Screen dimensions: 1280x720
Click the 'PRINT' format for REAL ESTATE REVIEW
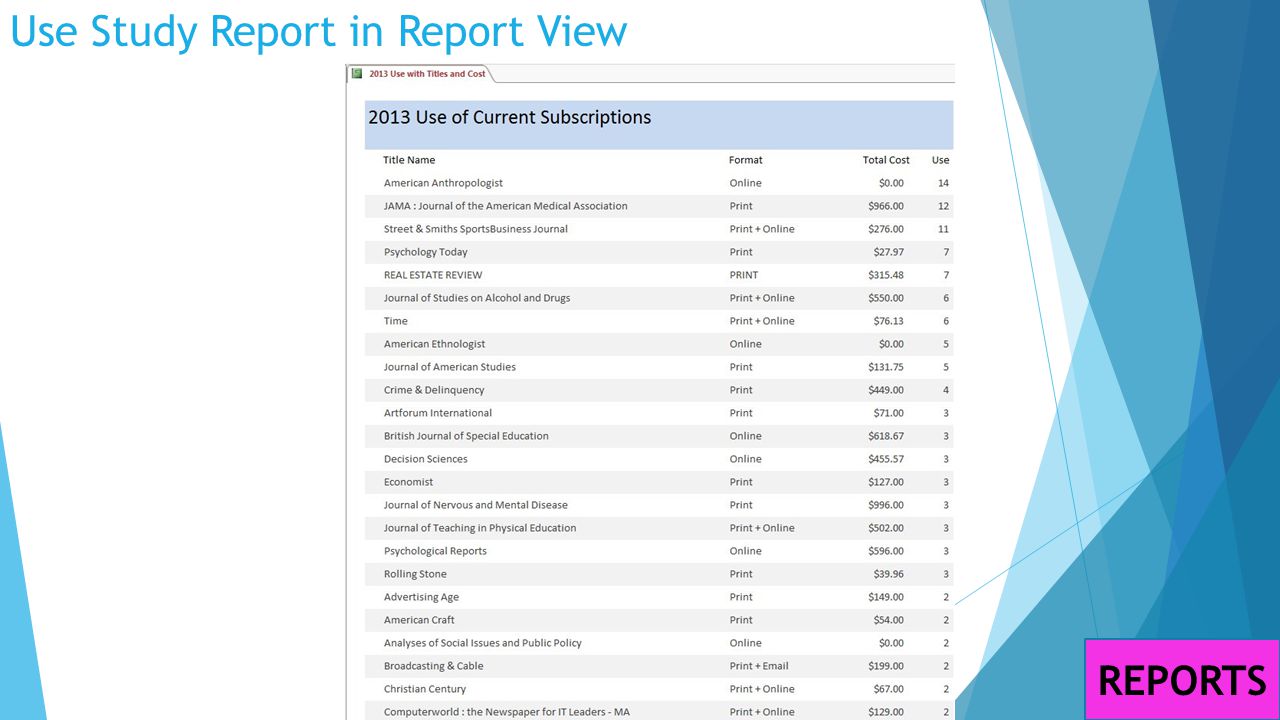744,275
